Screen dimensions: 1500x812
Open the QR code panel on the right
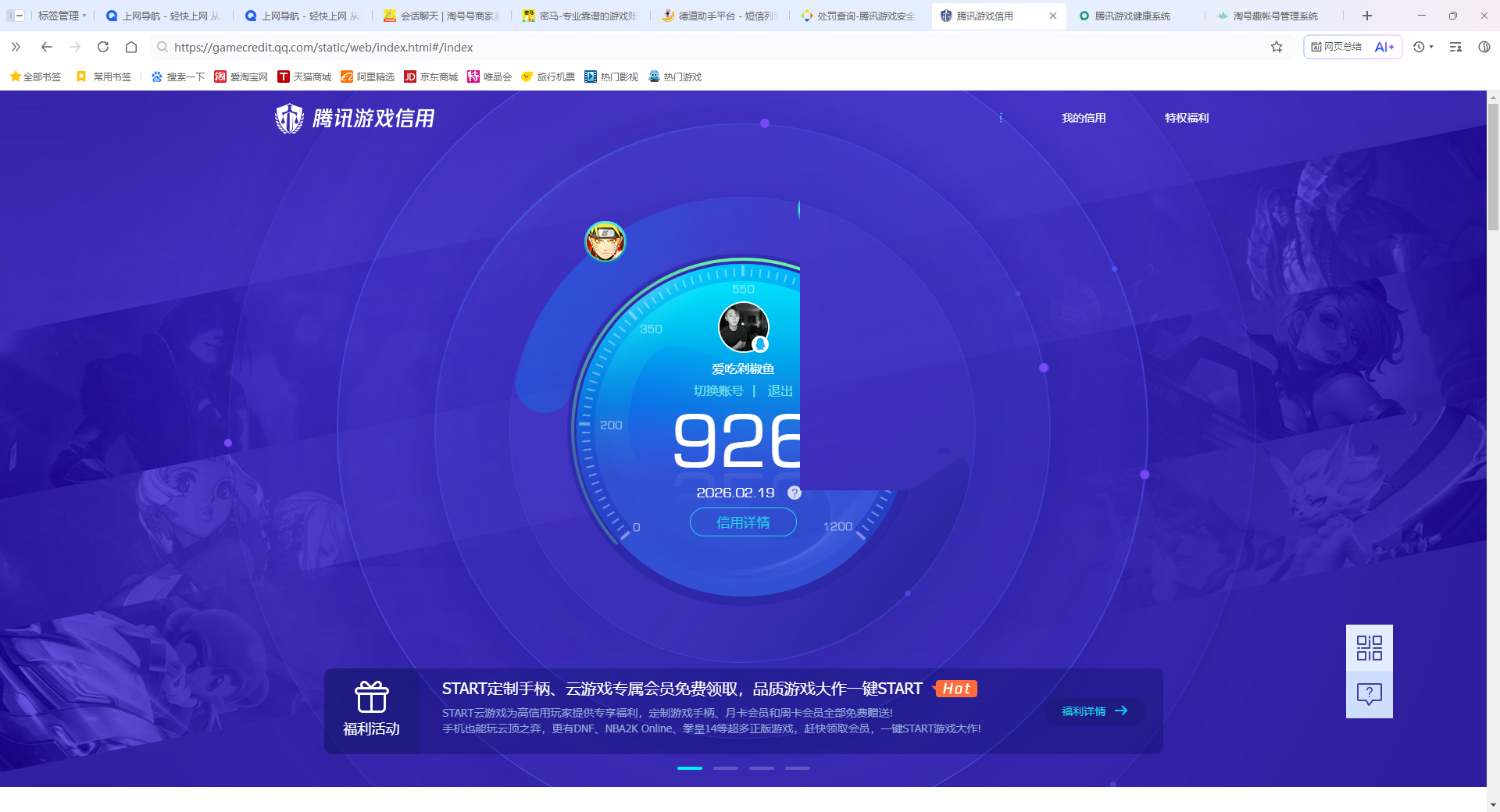pyautogui.click(x=1368, y=647)
